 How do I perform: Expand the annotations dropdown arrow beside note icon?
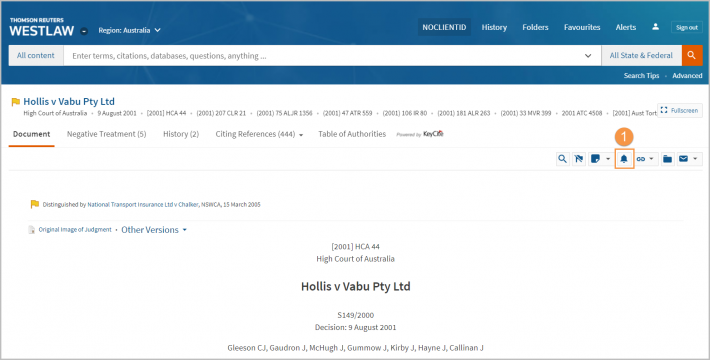click(608, 159)
